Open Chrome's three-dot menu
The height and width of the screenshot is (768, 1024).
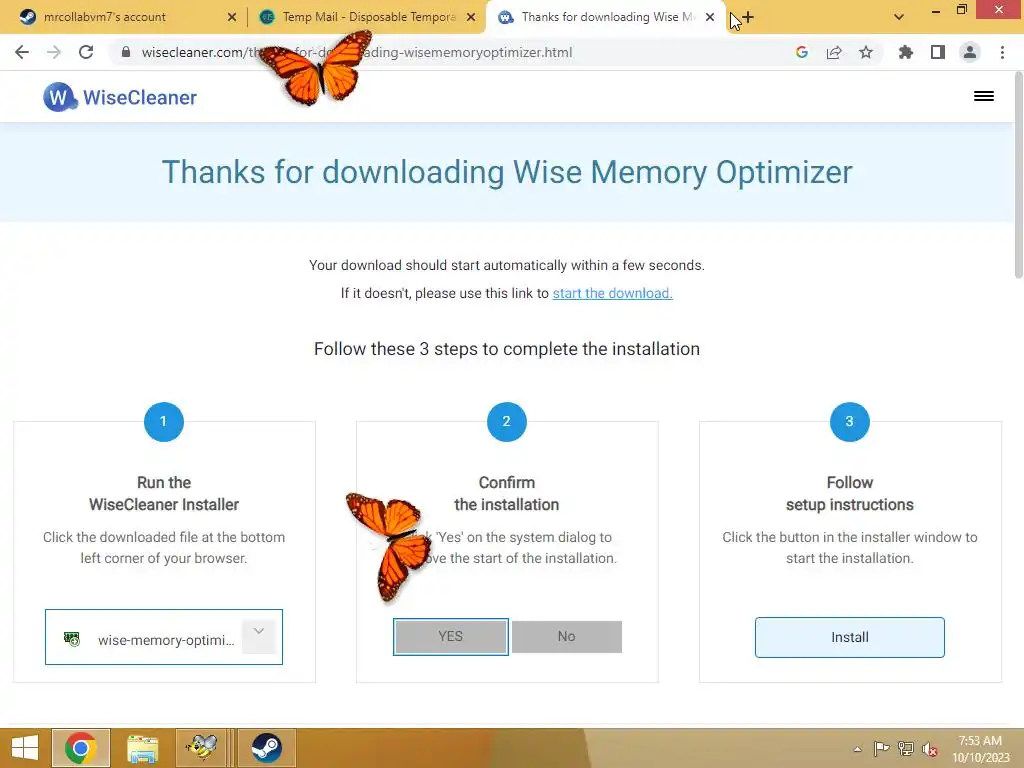point(1002,52)
